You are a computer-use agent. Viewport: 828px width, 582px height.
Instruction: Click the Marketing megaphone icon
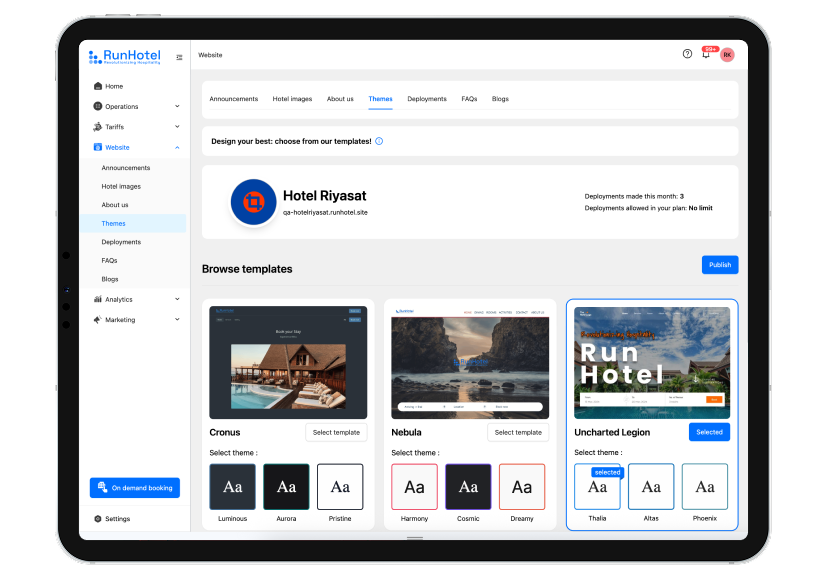pyautogui.click(x=98, y=320)
